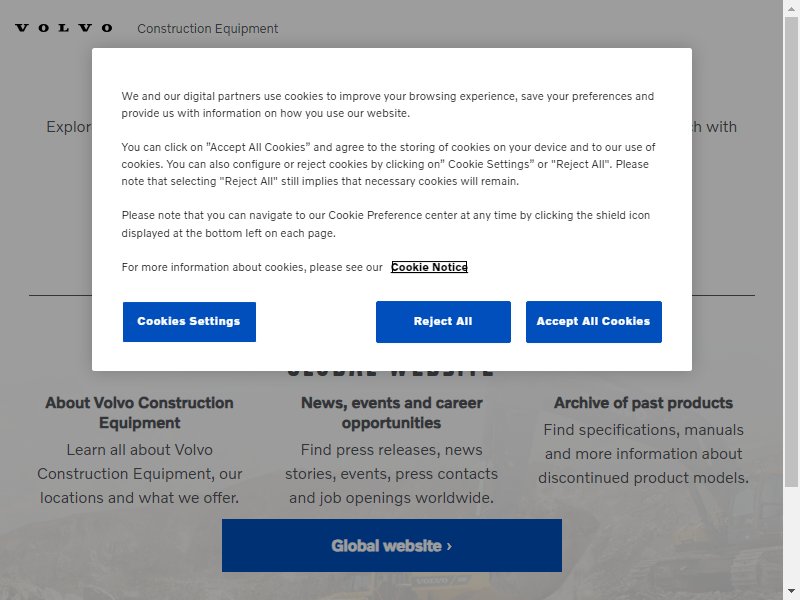Click the About Volvo Construction Equipment heading
This screenshot has width=800, height=600.
pyautogui.click(x=139, y=413)
